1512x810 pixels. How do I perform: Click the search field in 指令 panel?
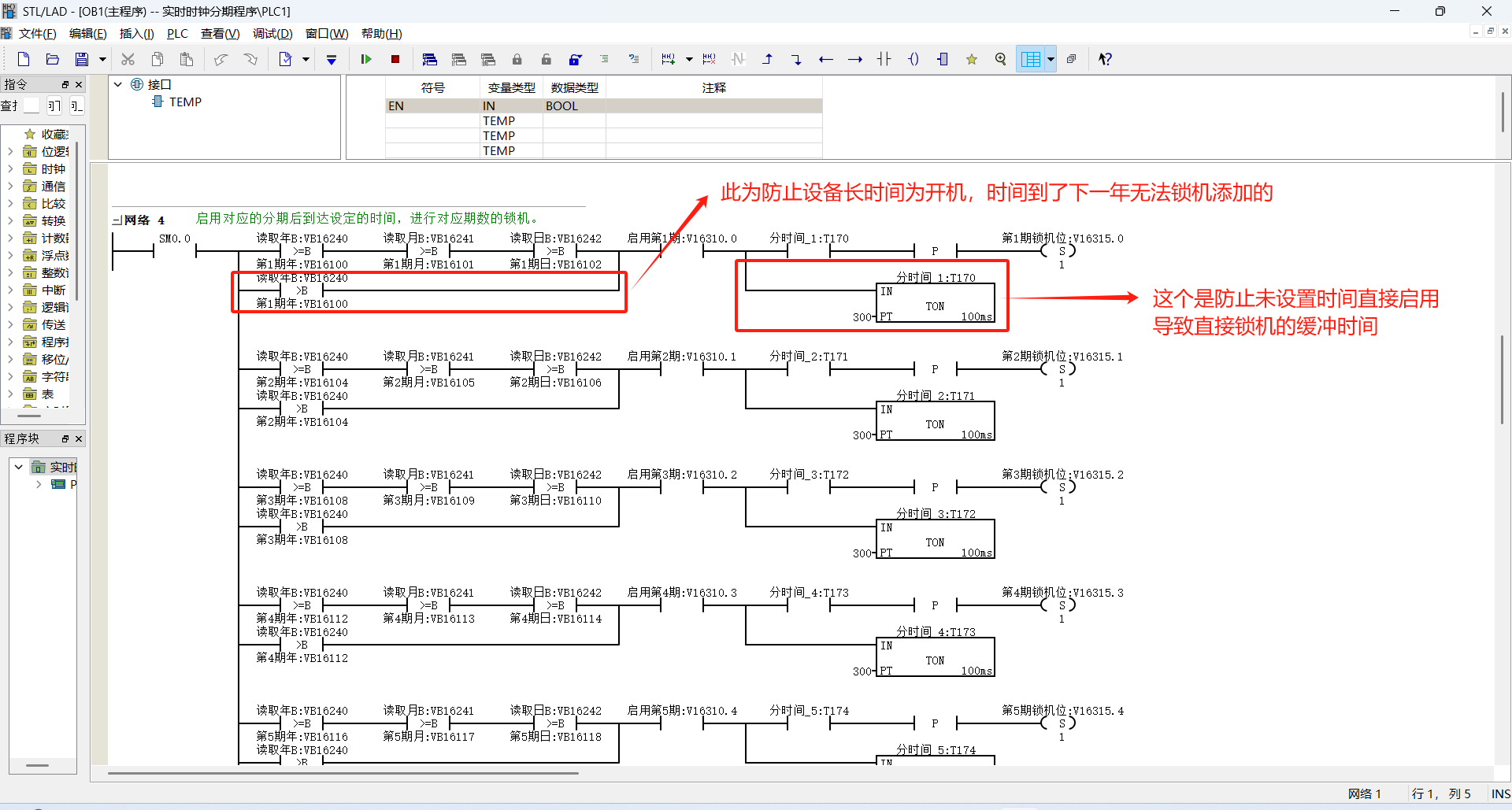31,105
